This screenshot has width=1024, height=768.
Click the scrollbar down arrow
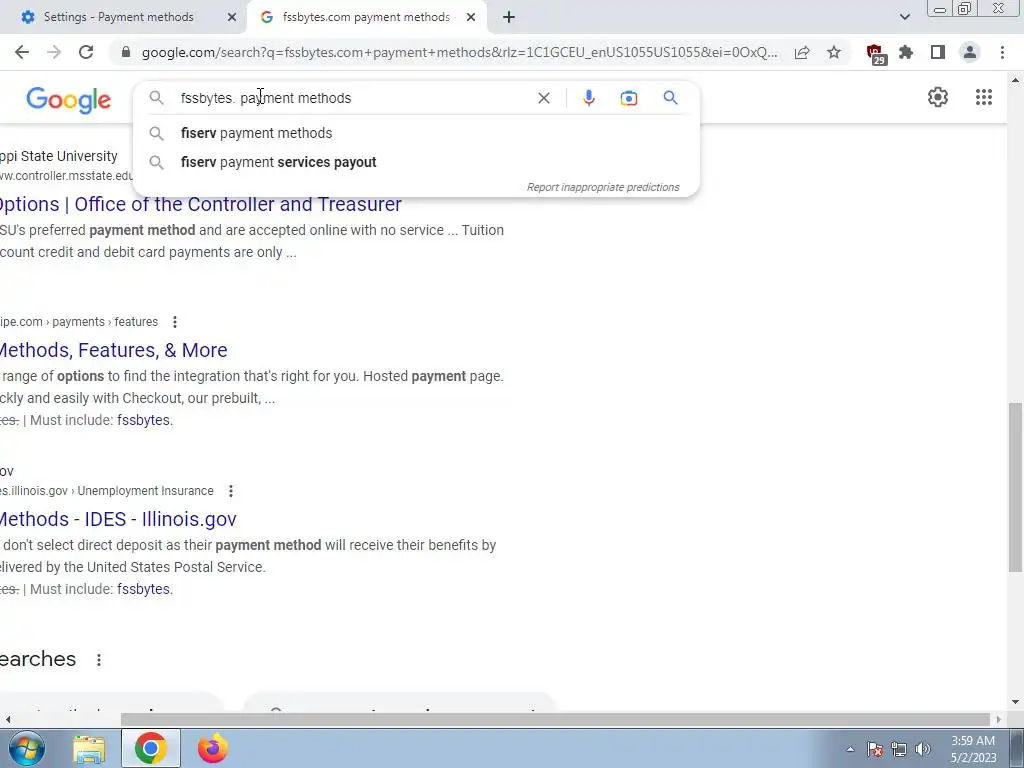[x=1015, y=703]
